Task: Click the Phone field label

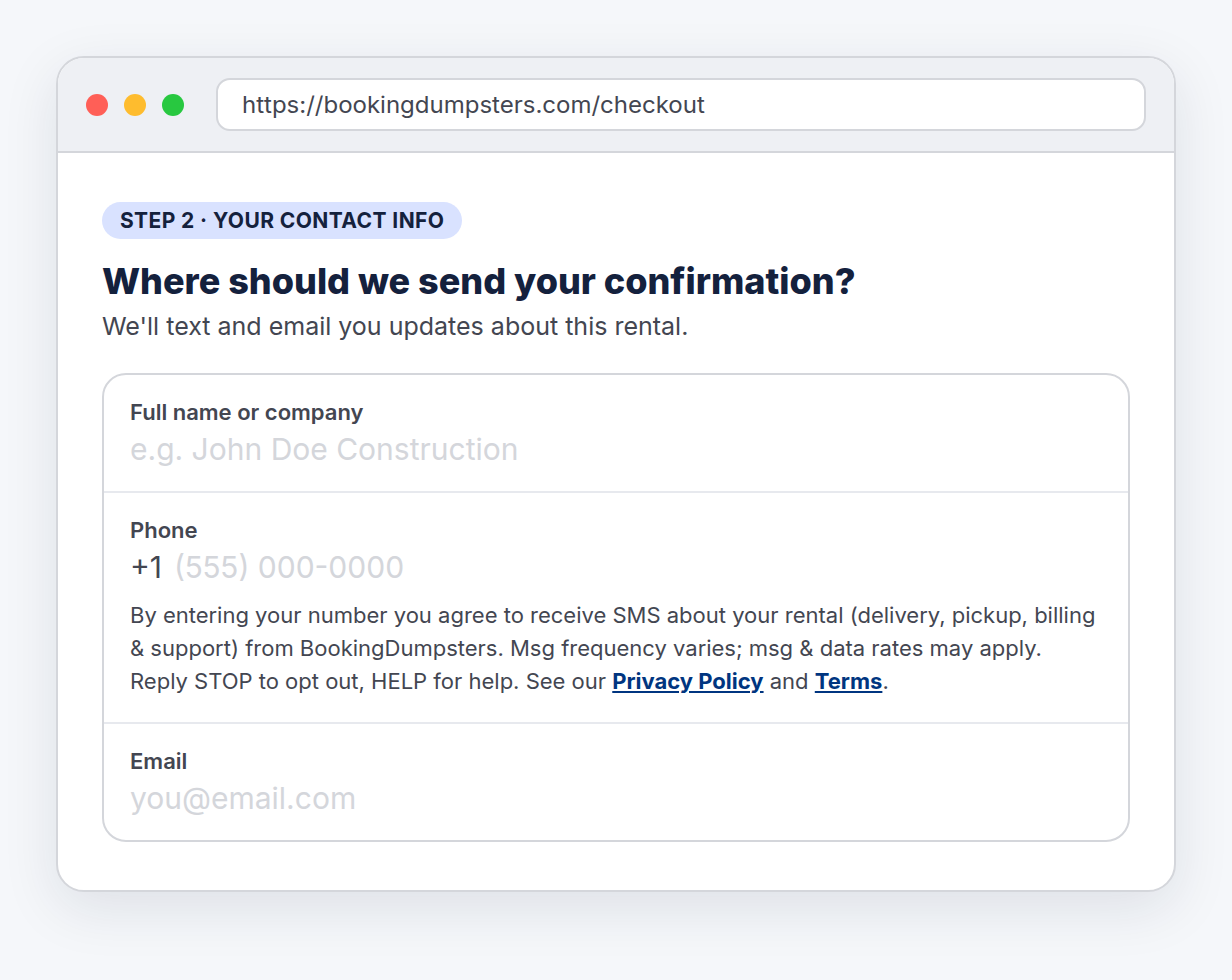Action: [163, 530]
